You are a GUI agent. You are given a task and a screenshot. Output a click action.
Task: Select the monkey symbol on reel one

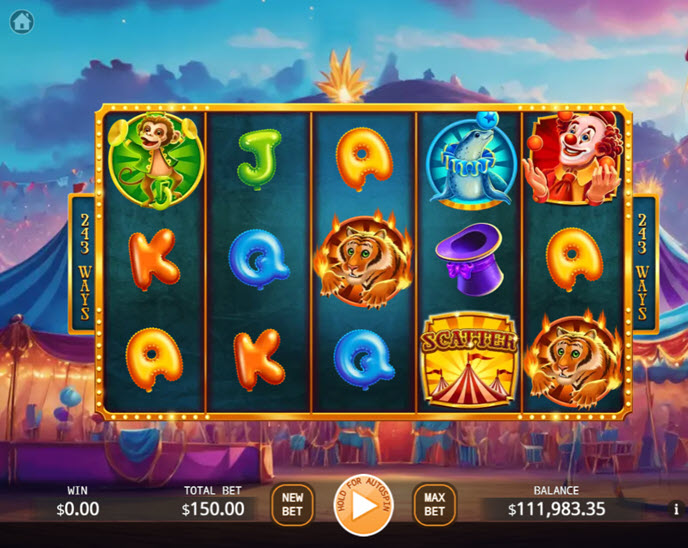tap(155, 161)
